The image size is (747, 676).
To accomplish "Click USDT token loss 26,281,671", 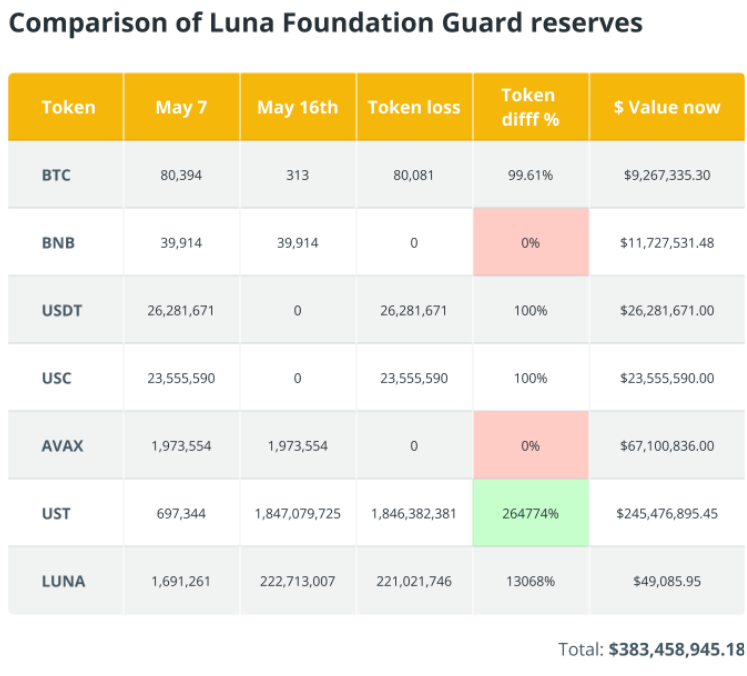I will point(414,311).
